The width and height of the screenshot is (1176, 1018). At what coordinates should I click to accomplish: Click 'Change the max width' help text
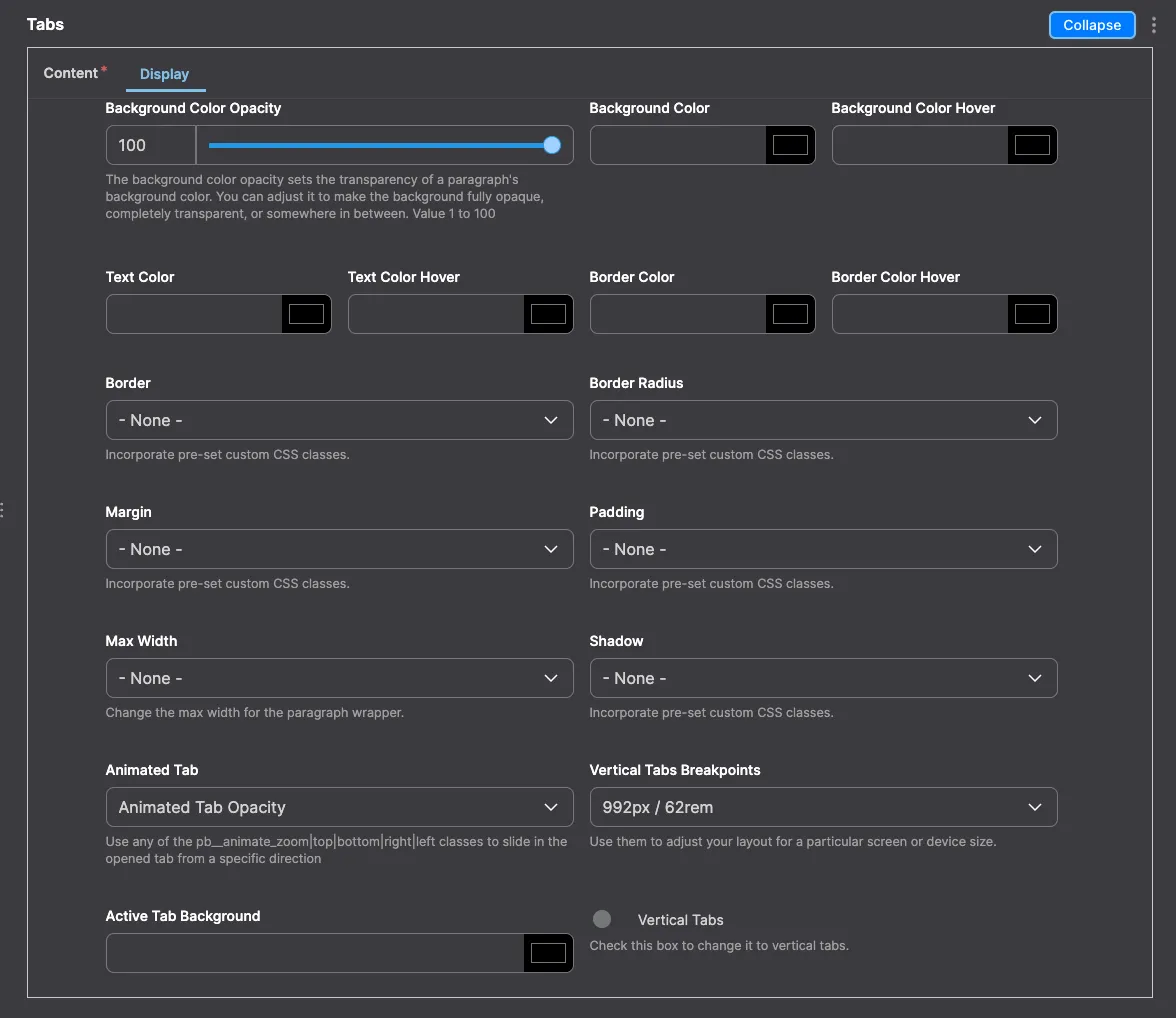point(254,713)
